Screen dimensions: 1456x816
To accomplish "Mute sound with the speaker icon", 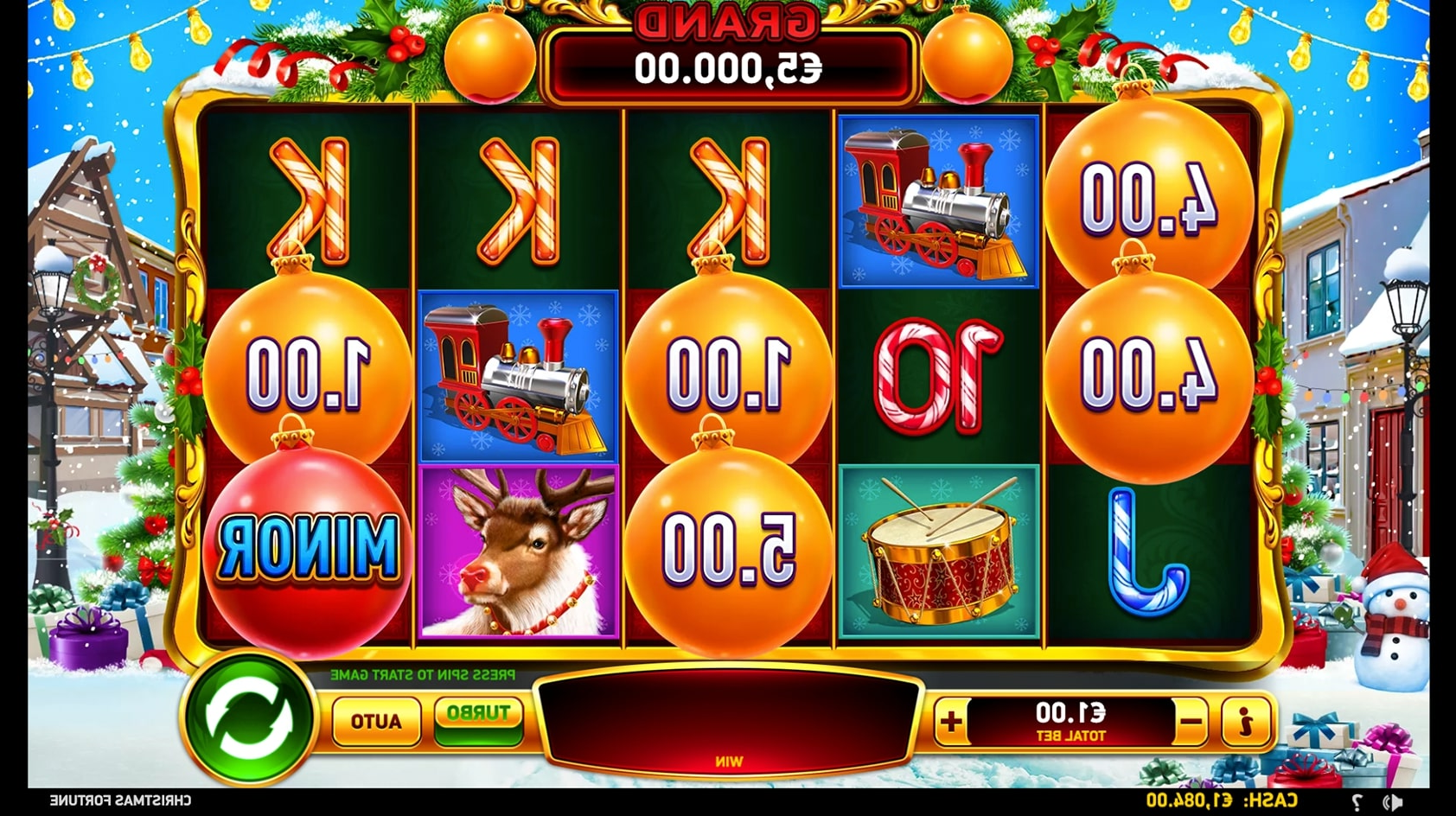I will pyautogui.click(x=1392, y=801).
